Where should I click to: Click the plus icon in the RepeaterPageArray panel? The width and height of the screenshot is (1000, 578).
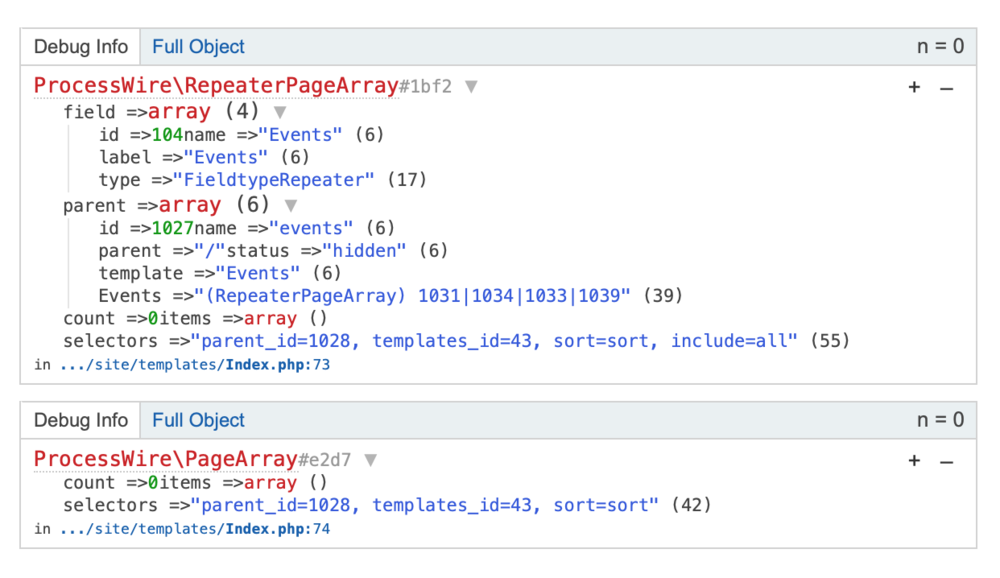coord(913,88)
